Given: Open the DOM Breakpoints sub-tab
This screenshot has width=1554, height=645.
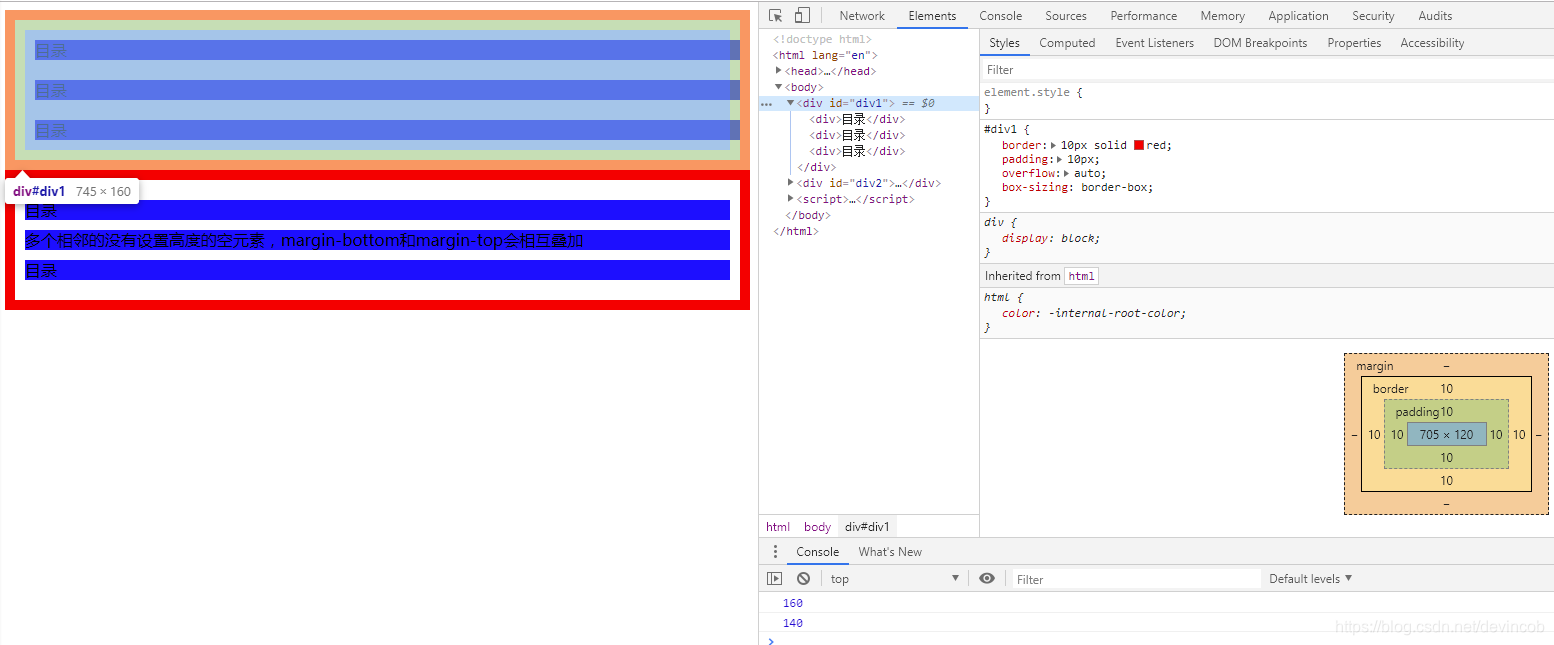Looking at the screenshot, I should coord(1260,43).
